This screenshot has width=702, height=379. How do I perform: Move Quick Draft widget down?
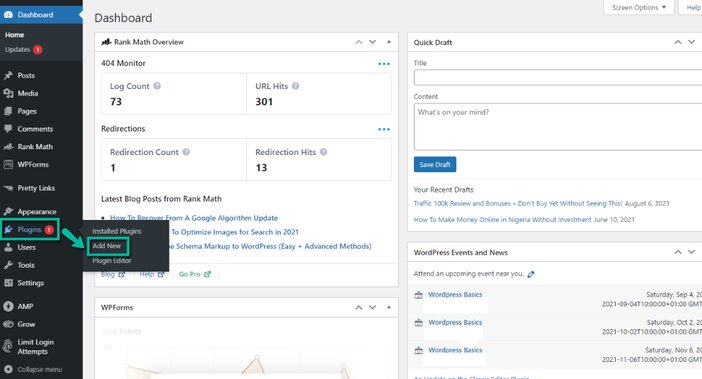point(692,42)
